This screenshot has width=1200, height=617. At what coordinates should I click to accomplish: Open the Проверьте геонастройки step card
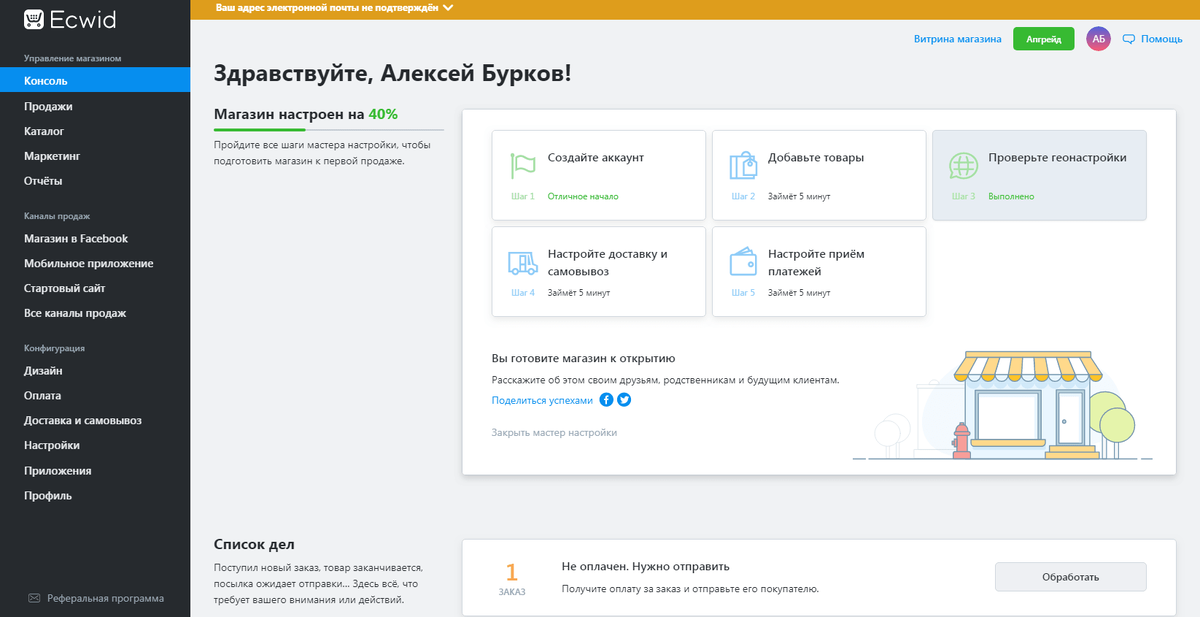pyautogui.click(x=1039, y=175)
